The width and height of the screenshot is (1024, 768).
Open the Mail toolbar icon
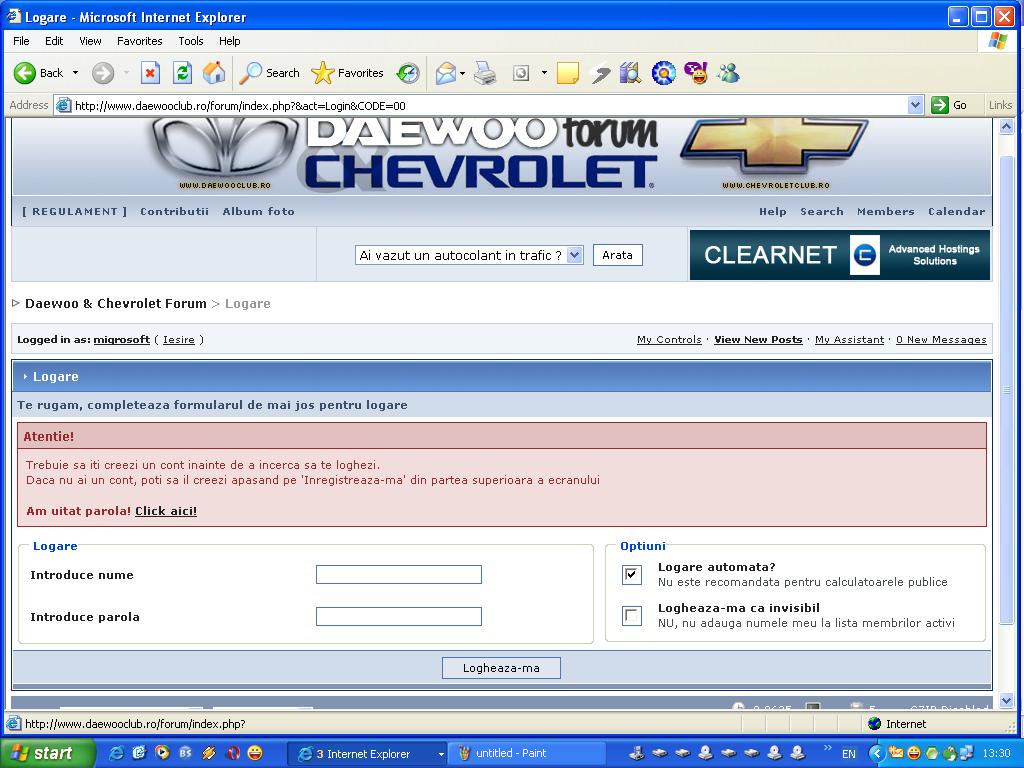(x=445, y=73)
